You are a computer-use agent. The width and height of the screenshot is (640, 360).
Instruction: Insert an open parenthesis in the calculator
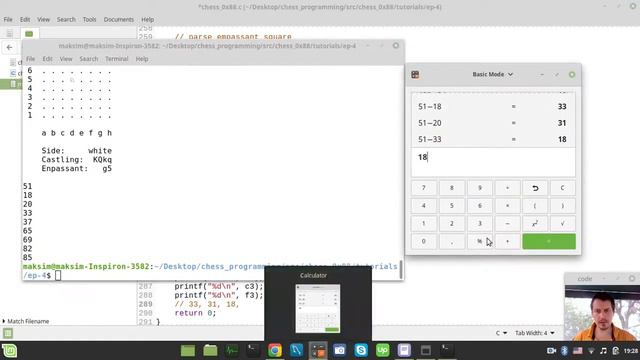click(535, 206)
